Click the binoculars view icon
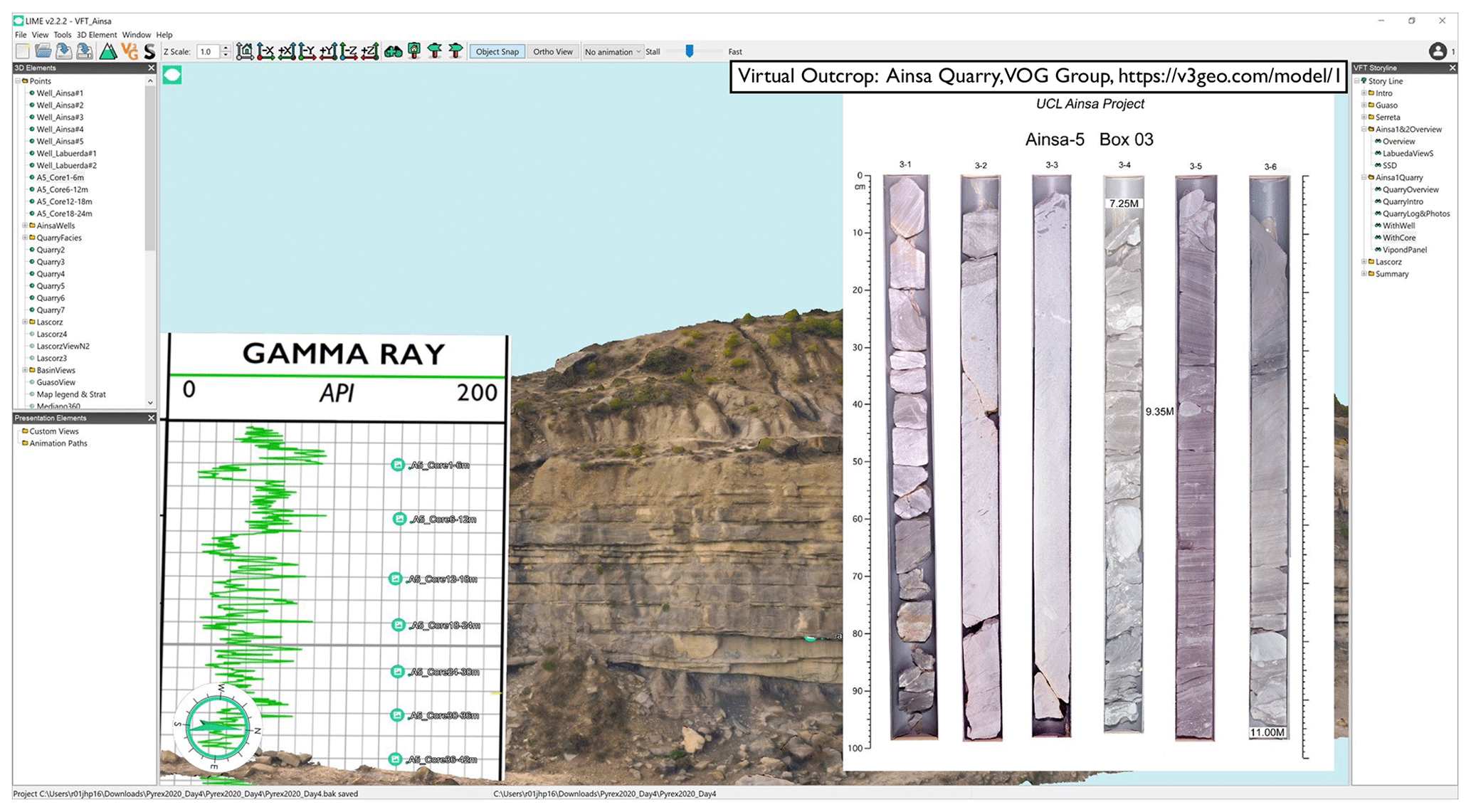The image size is (1471, 812). point(393,51)
